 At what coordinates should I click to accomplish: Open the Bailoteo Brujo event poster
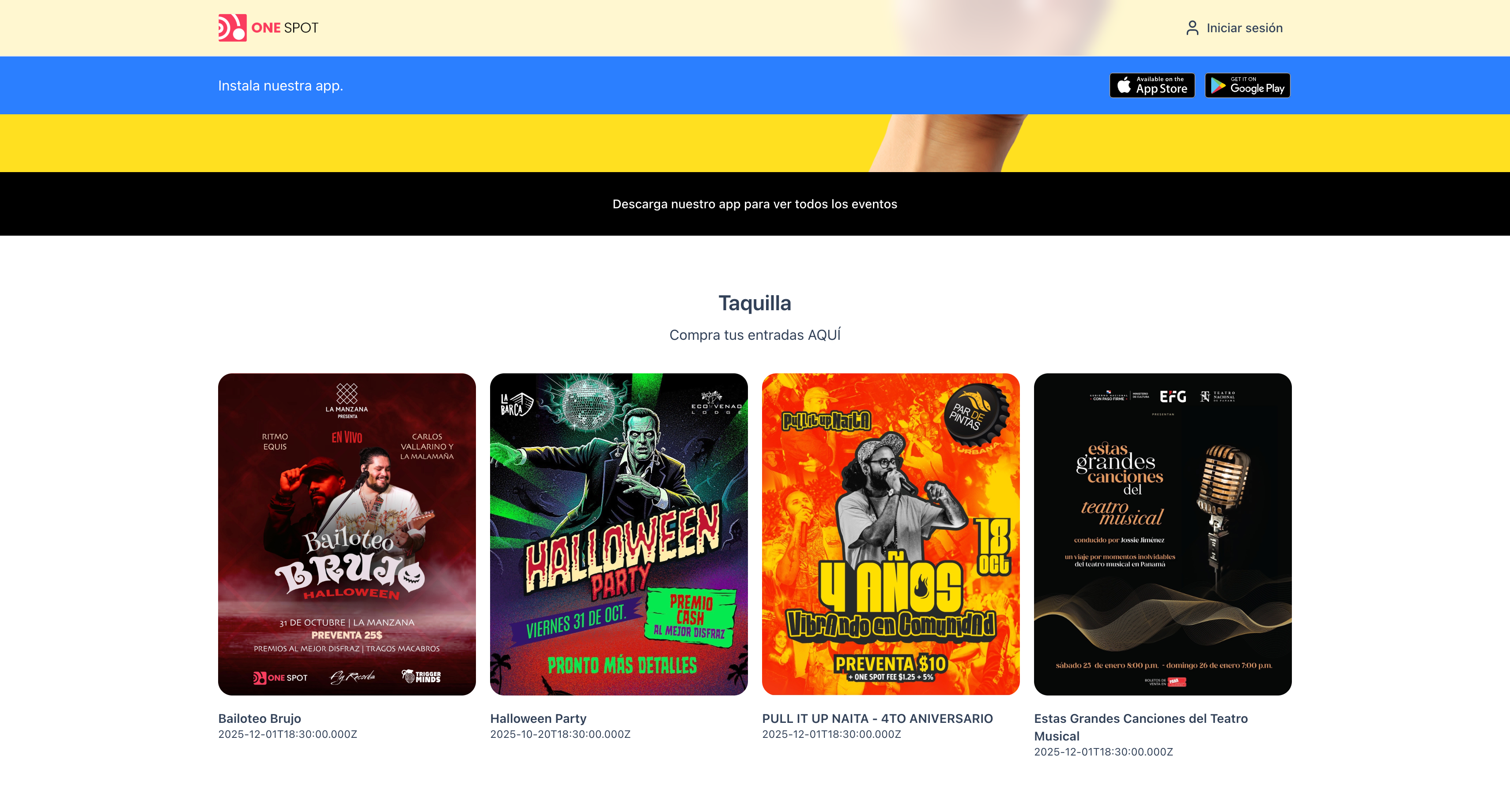(347, 534)
